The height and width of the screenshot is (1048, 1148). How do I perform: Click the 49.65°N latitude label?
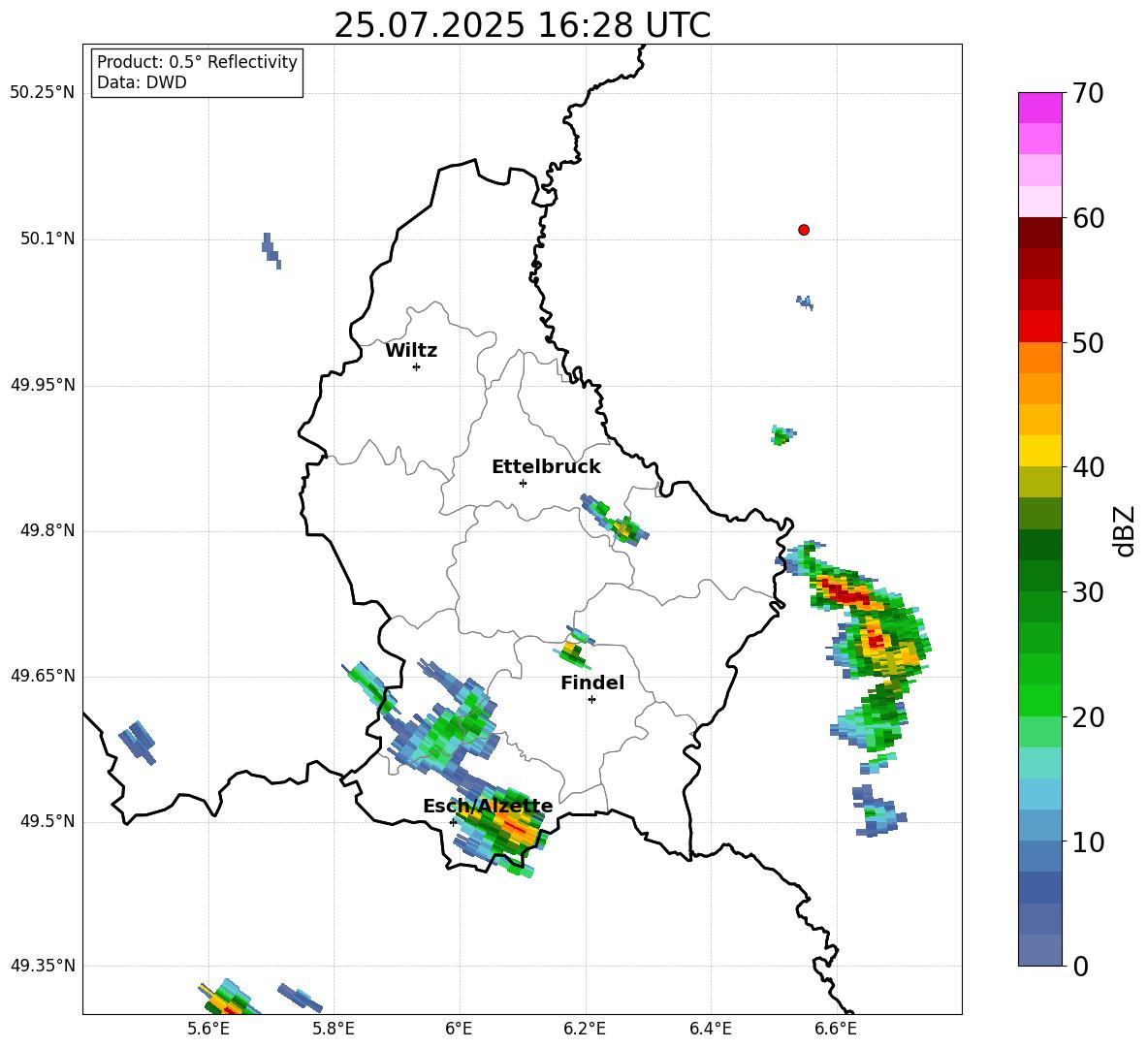click(43, 676)
